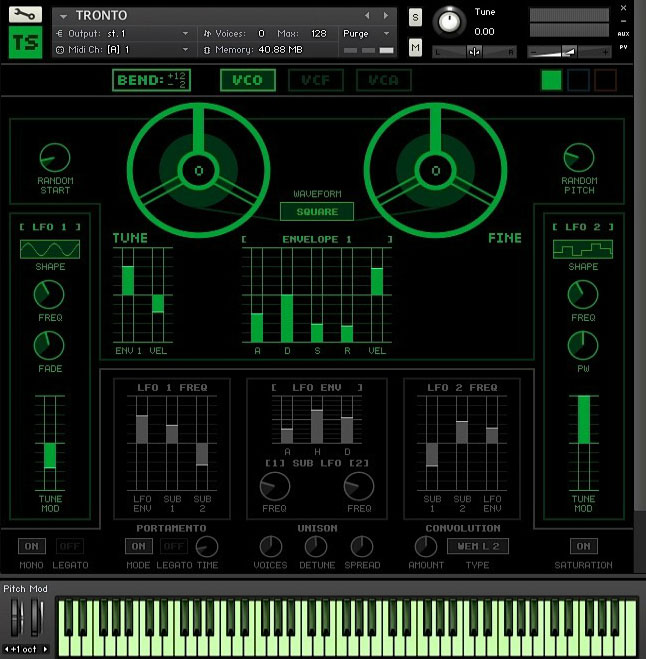Toggle the Saturation ON switch
Viewport: 646px width, 659px height.
pyautogui.click(x=583, y=546)
